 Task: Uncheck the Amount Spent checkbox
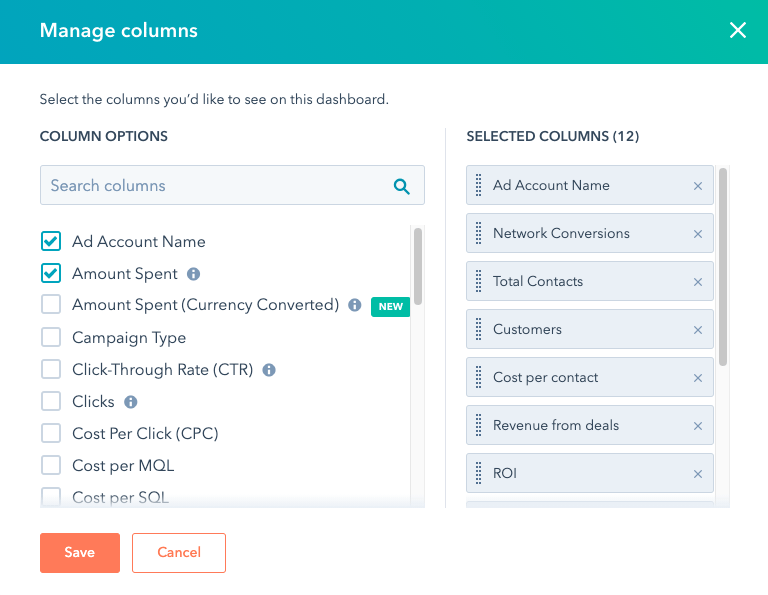[x=51, y=274]
